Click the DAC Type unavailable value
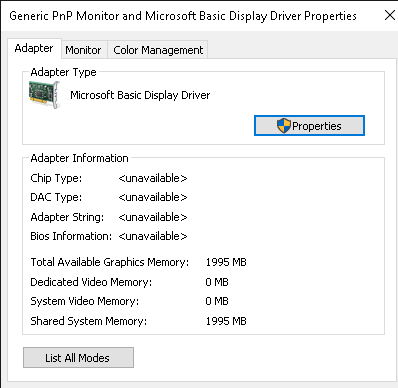 coord(153,197)
